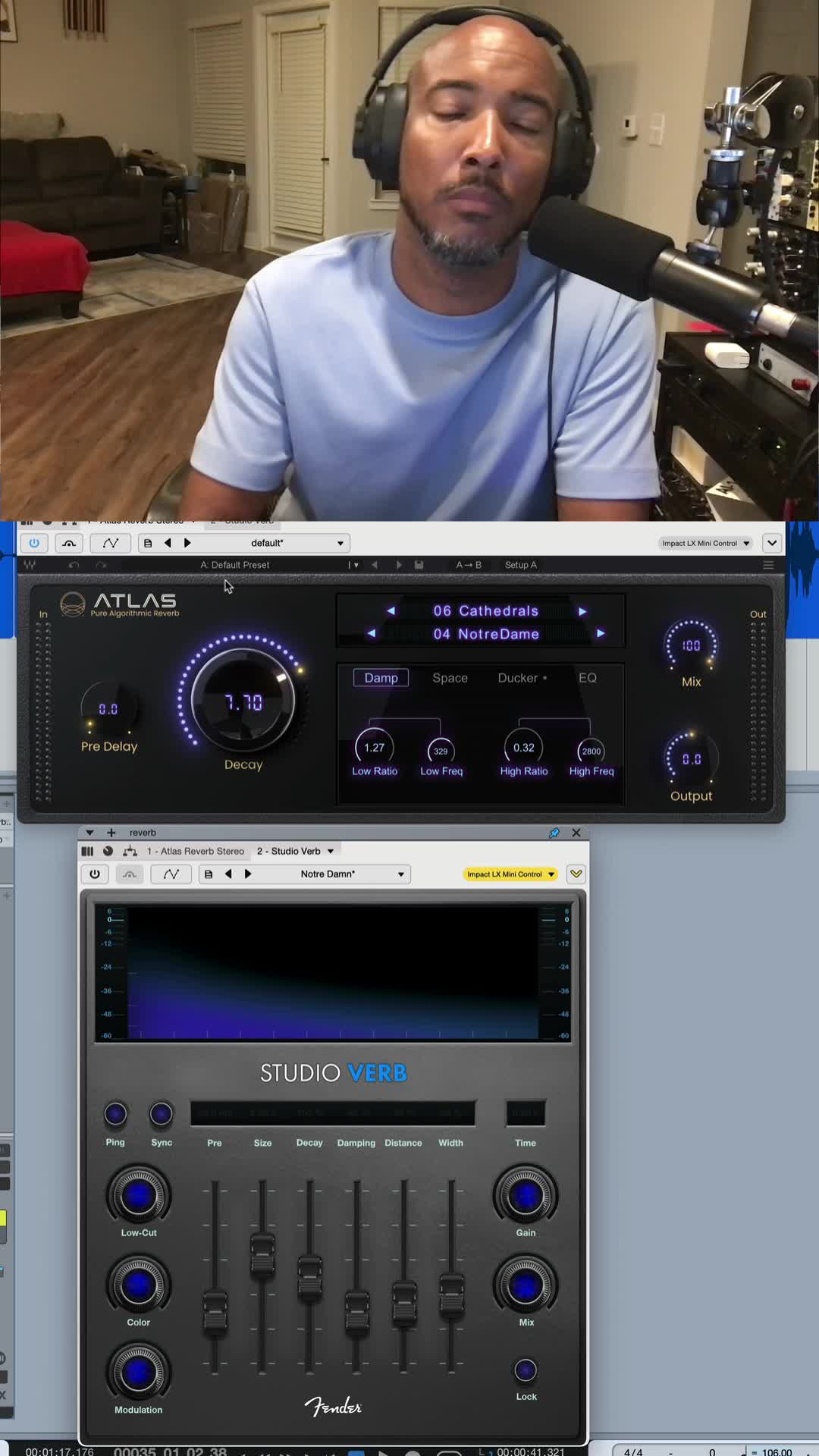
Task: Select previous category before 06 Cathedrals
Action: coord(391,611)
